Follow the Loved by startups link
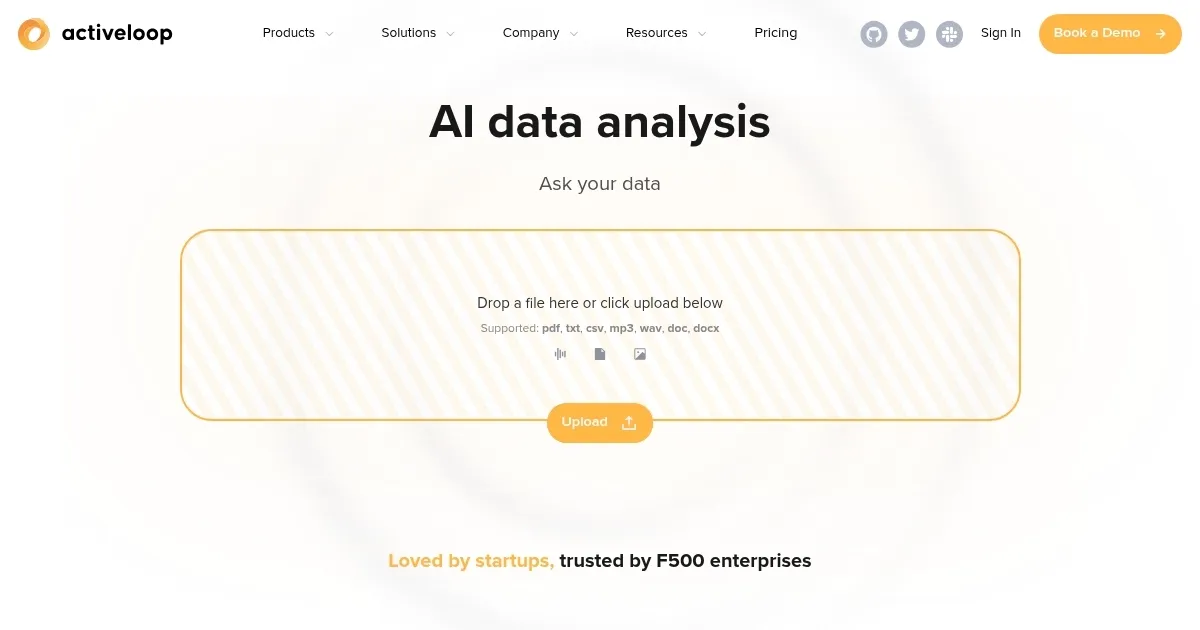 [x=471, y=561]
